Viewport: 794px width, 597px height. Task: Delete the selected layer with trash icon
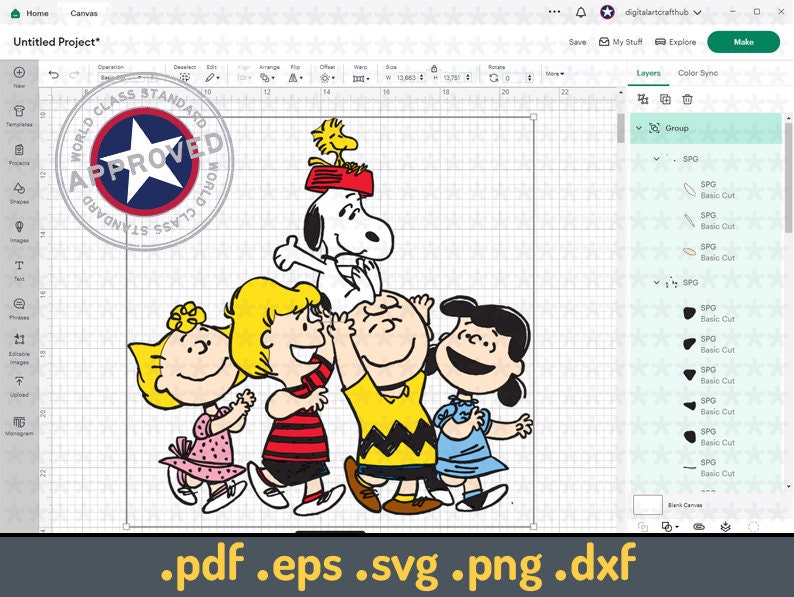[687, 99]
